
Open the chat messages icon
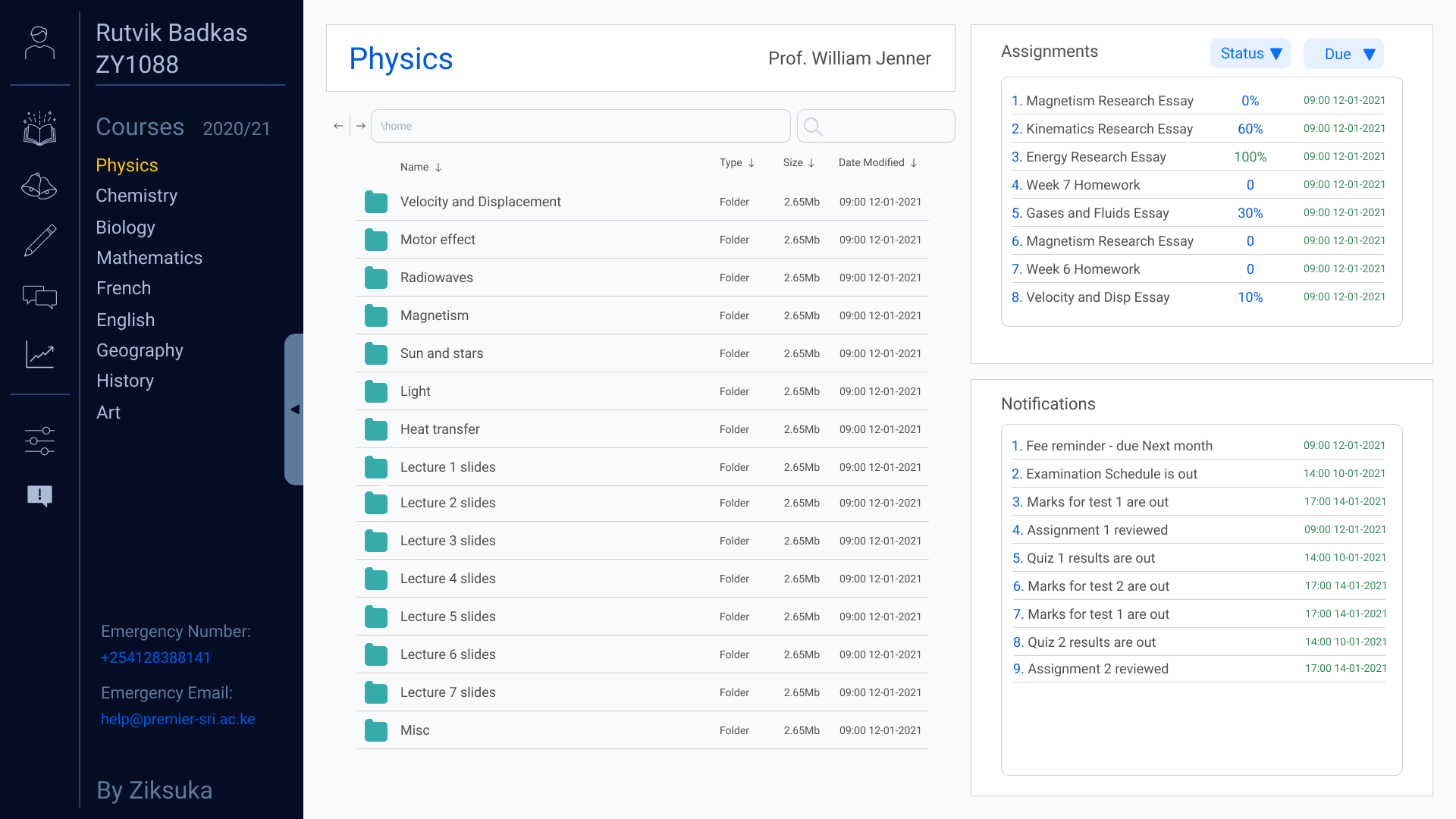pyautogui.click(x=39, y=297)
